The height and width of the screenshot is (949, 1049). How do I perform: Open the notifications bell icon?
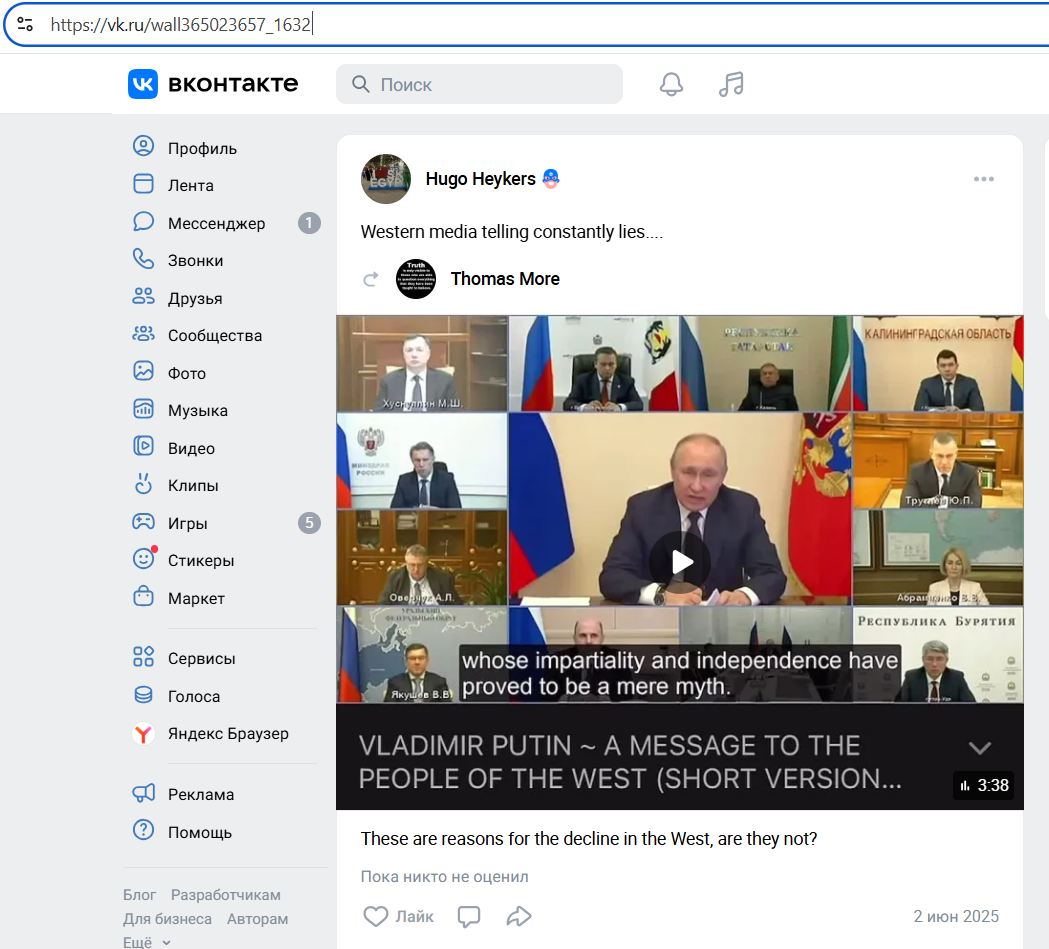coord(671,84)
